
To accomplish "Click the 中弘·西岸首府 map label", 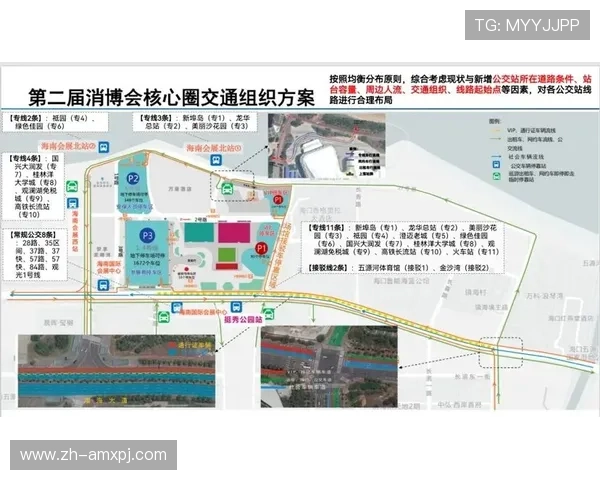I will pyautogui.click(x=460, y=405).
